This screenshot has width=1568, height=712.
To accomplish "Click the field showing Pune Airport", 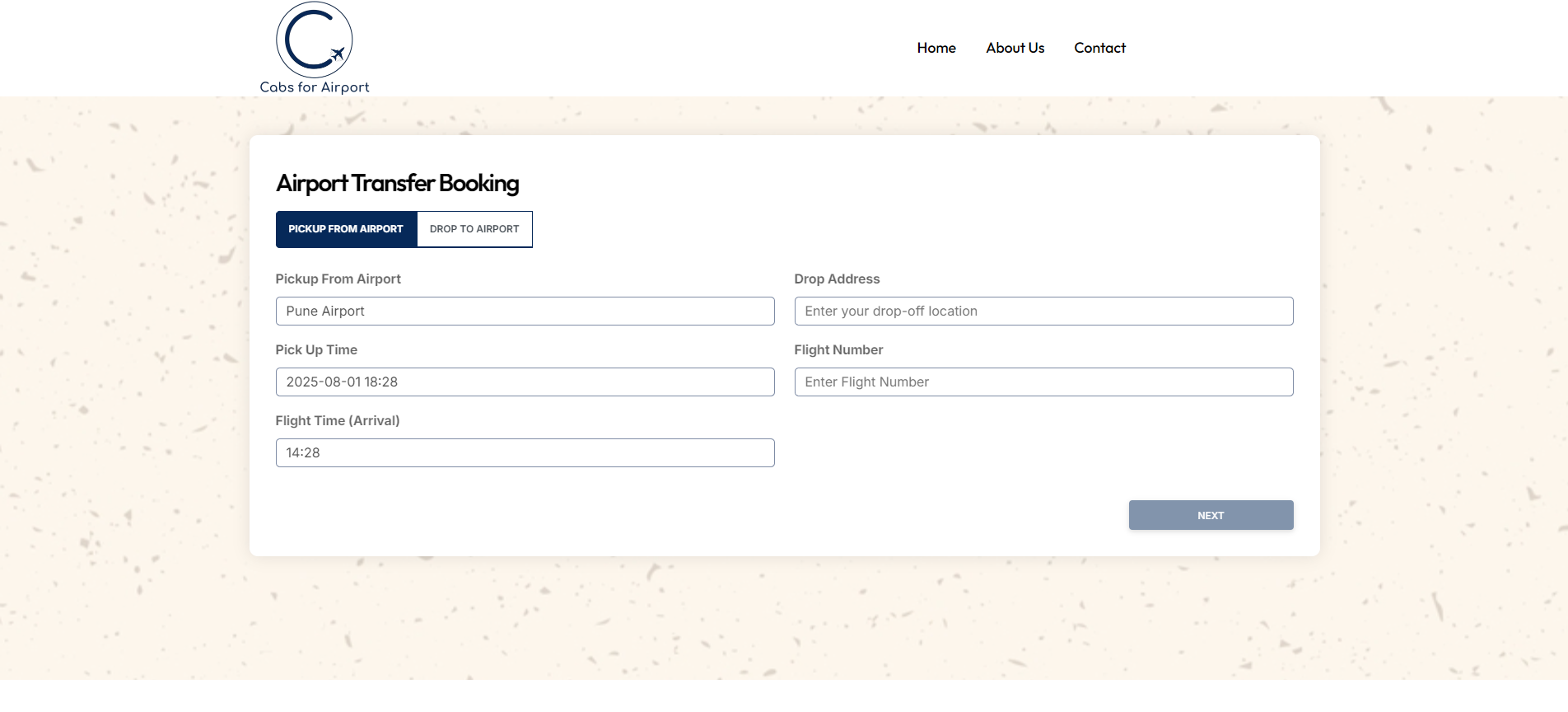I will pos(525,311).
